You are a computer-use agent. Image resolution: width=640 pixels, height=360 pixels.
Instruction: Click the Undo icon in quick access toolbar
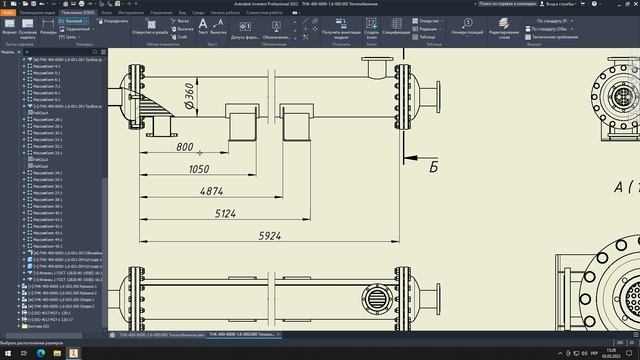point(42,4)
